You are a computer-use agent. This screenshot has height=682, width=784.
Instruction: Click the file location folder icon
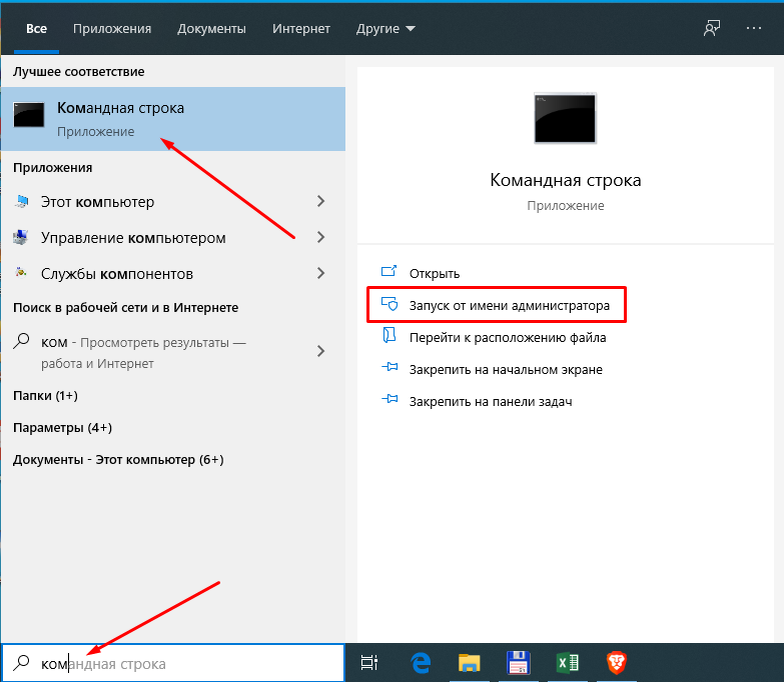(x=389, y=335)
